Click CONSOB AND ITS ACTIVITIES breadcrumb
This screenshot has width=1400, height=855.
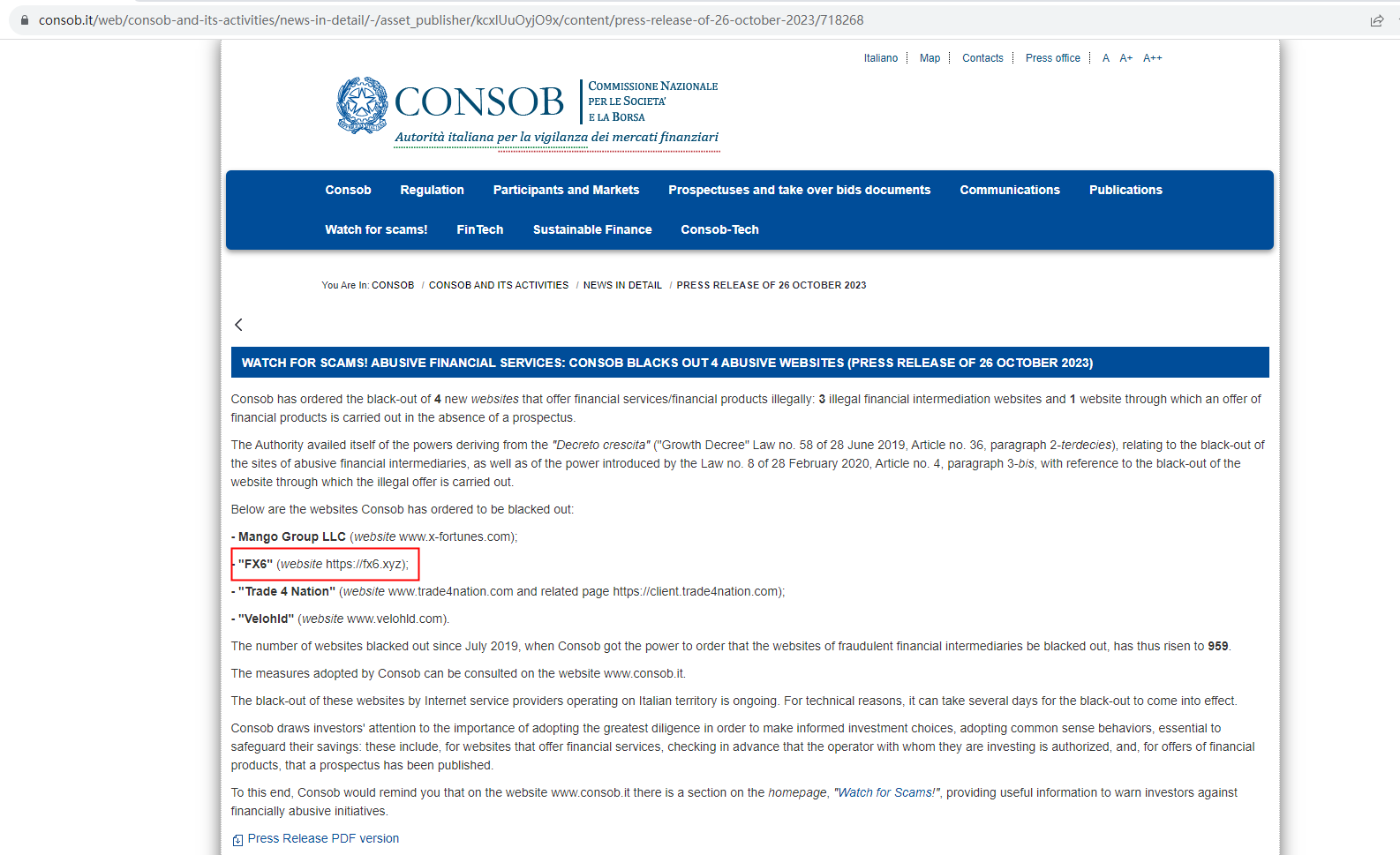pyautogui.click(x=499, y=285)
